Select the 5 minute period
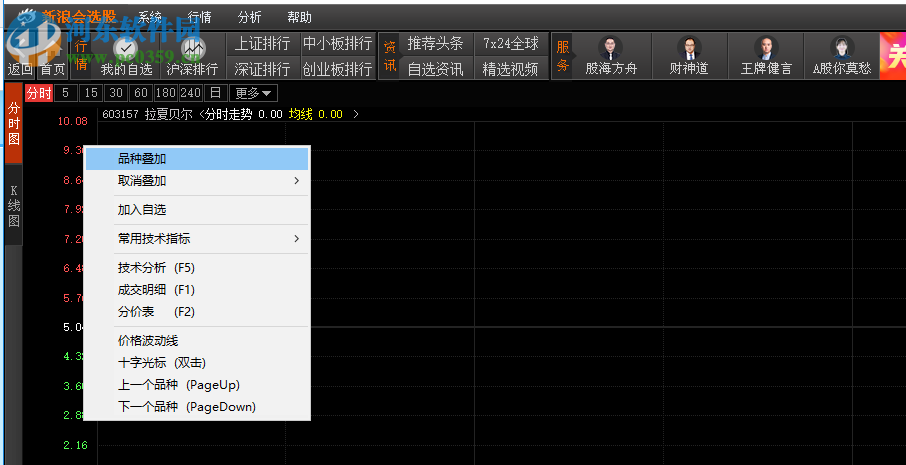 point(66,93)
